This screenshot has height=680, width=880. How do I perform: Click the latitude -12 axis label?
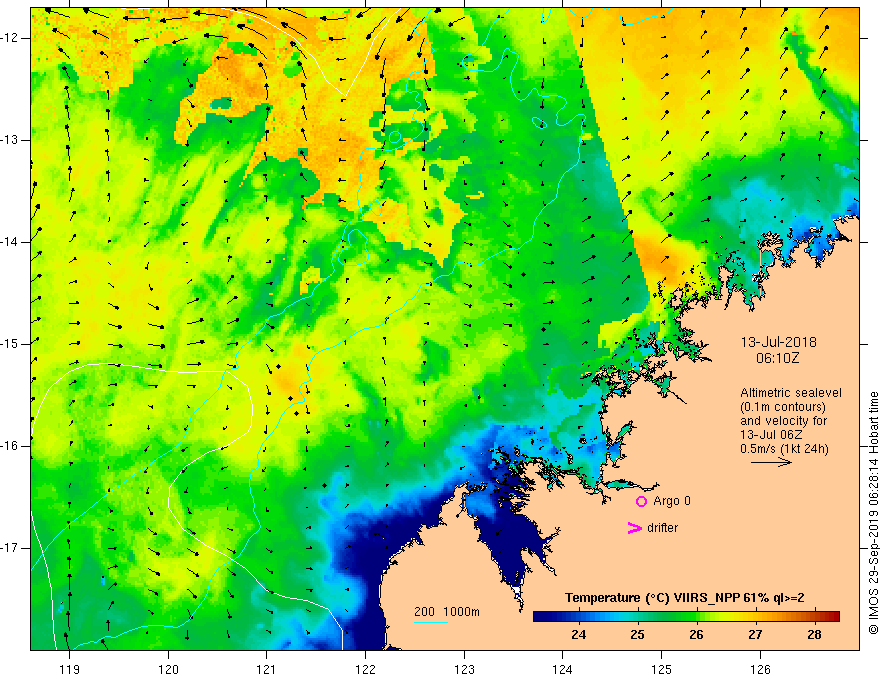point(10,38)
